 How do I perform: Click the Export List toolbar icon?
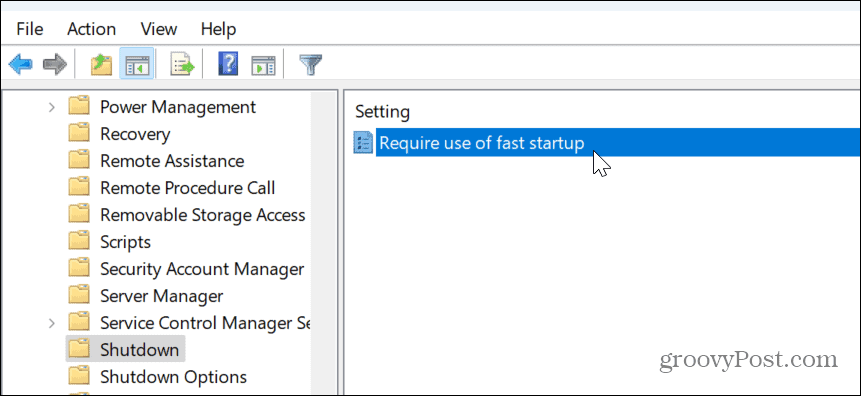[x=183, y=65]
